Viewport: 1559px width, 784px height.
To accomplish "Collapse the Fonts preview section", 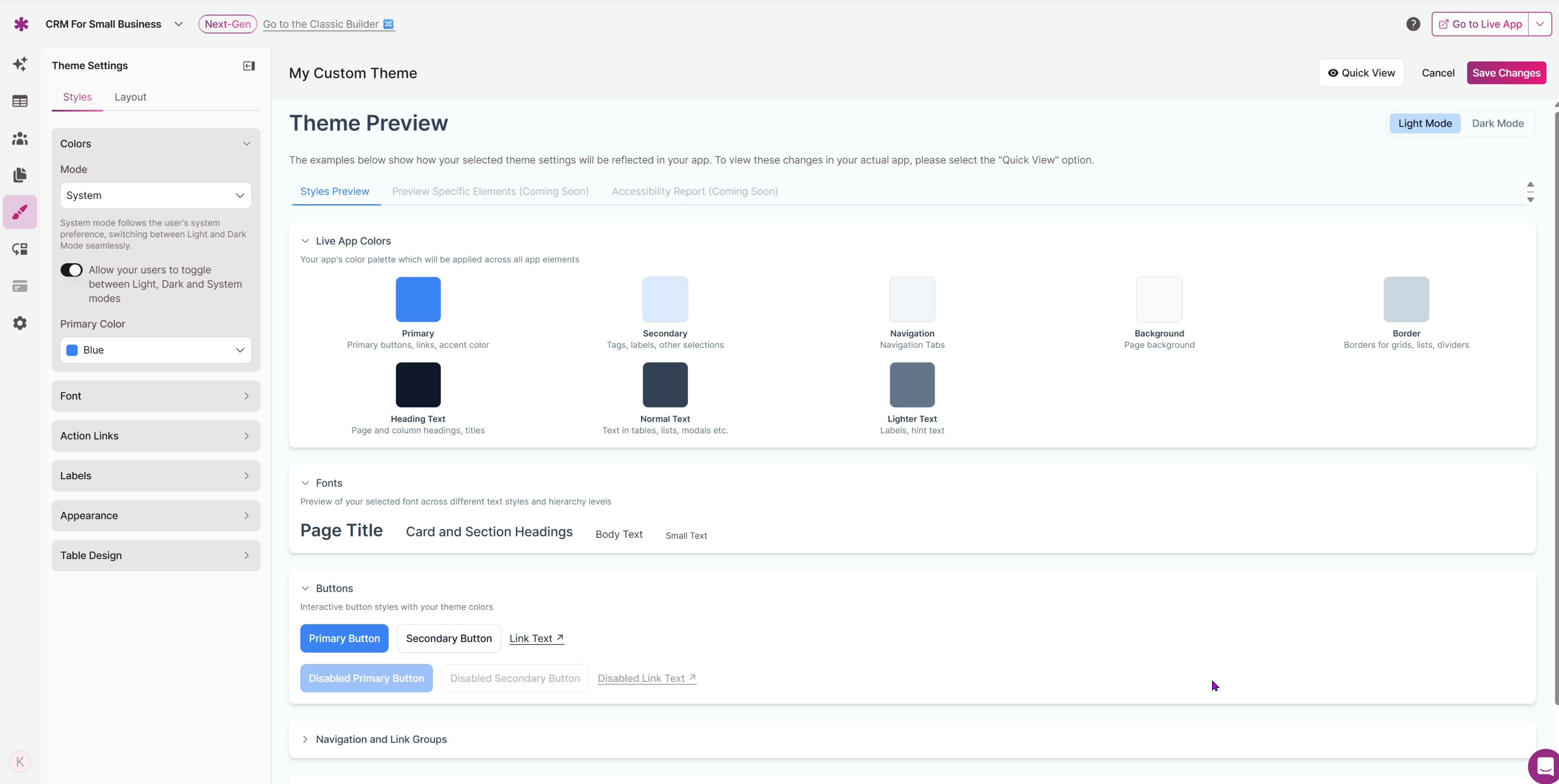I will tap(305, 483).
